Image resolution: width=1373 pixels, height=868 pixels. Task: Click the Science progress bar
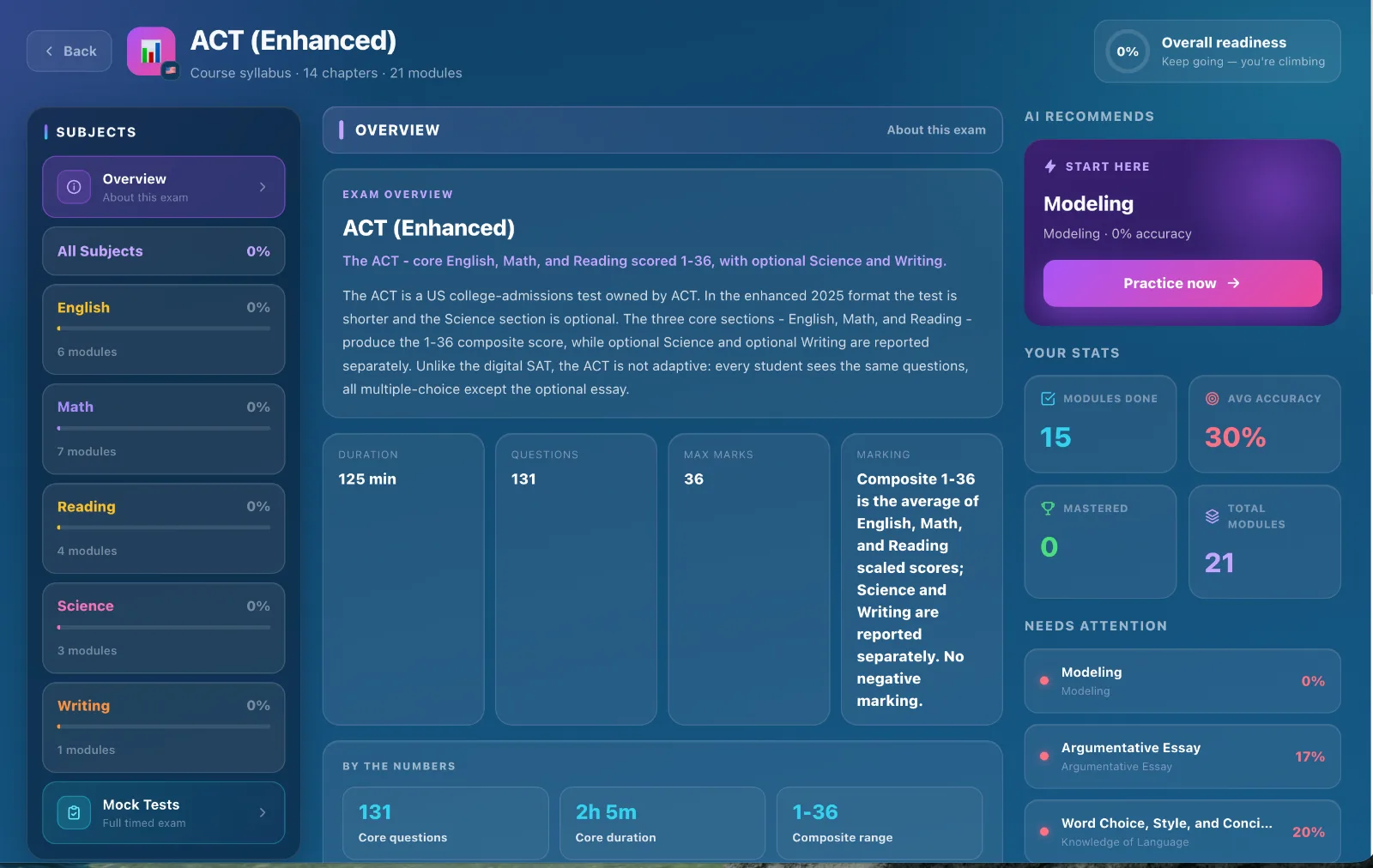coord(164,627)
